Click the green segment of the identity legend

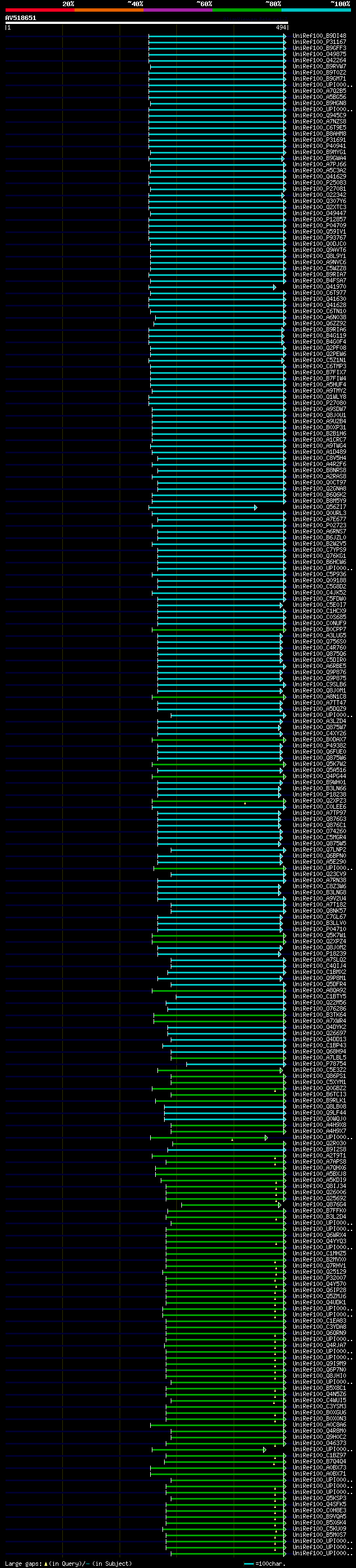[x=247, y=10]
